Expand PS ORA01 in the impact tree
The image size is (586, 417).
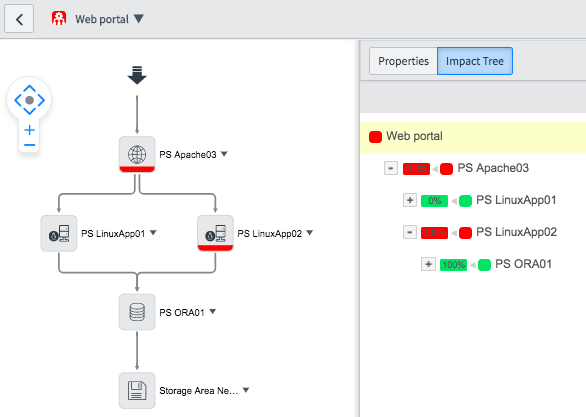coord(428,264)
